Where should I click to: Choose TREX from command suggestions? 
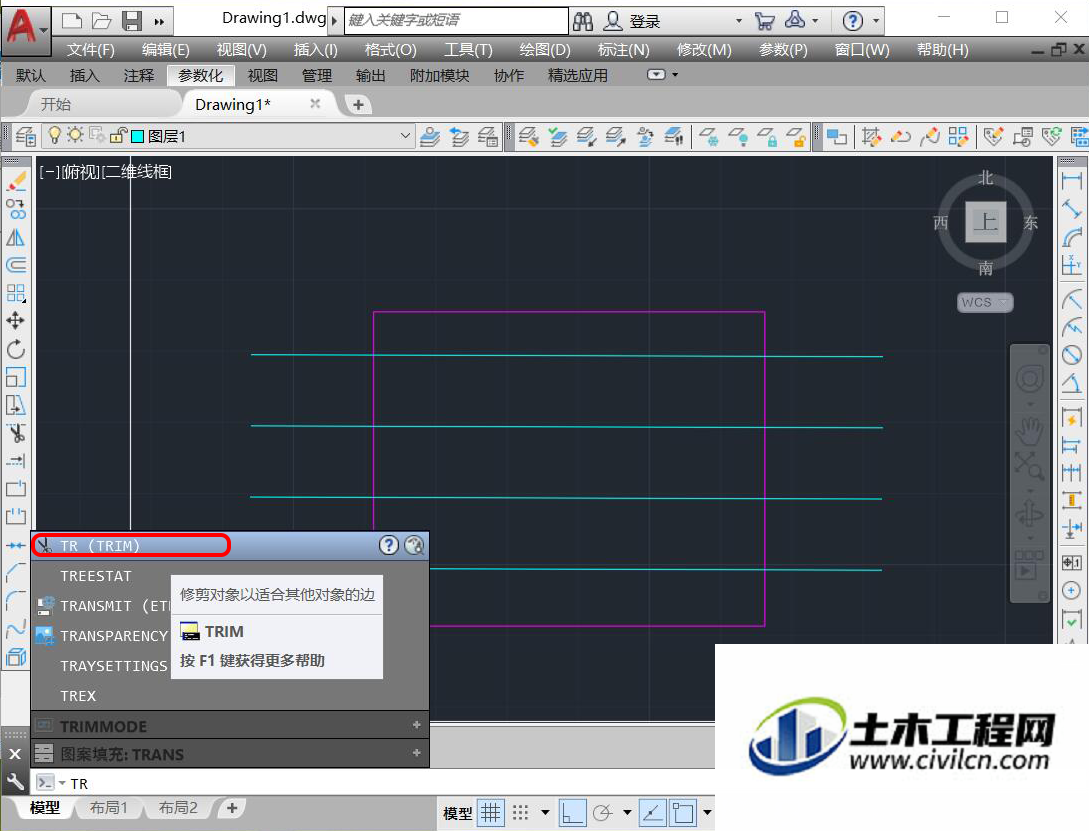click(x=78, y=695)
